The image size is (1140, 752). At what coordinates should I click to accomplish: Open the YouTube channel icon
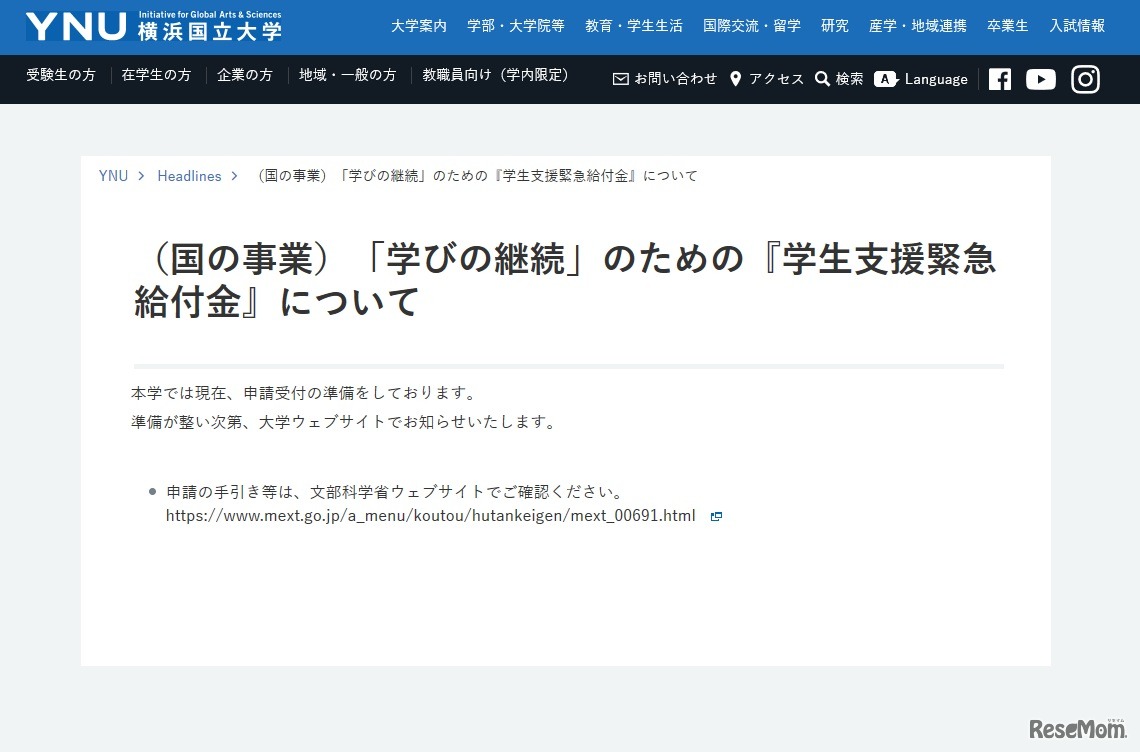click(1041, 79)
